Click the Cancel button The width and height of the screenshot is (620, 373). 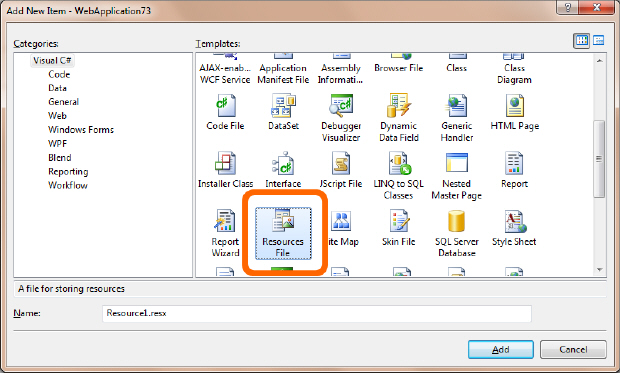pos(573,350)
